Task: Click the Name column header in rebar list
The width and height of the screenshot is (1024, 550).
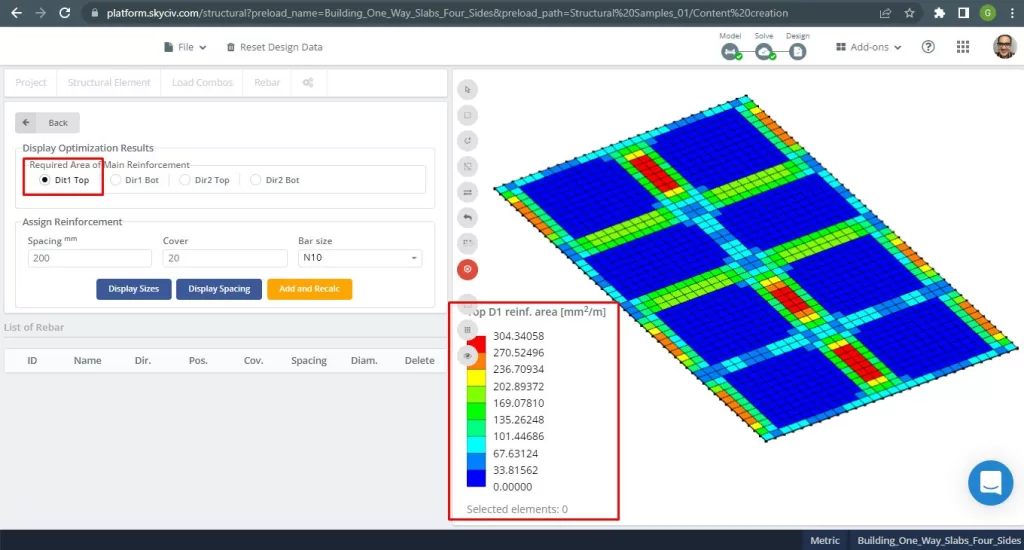Action: tap(88, 361)
